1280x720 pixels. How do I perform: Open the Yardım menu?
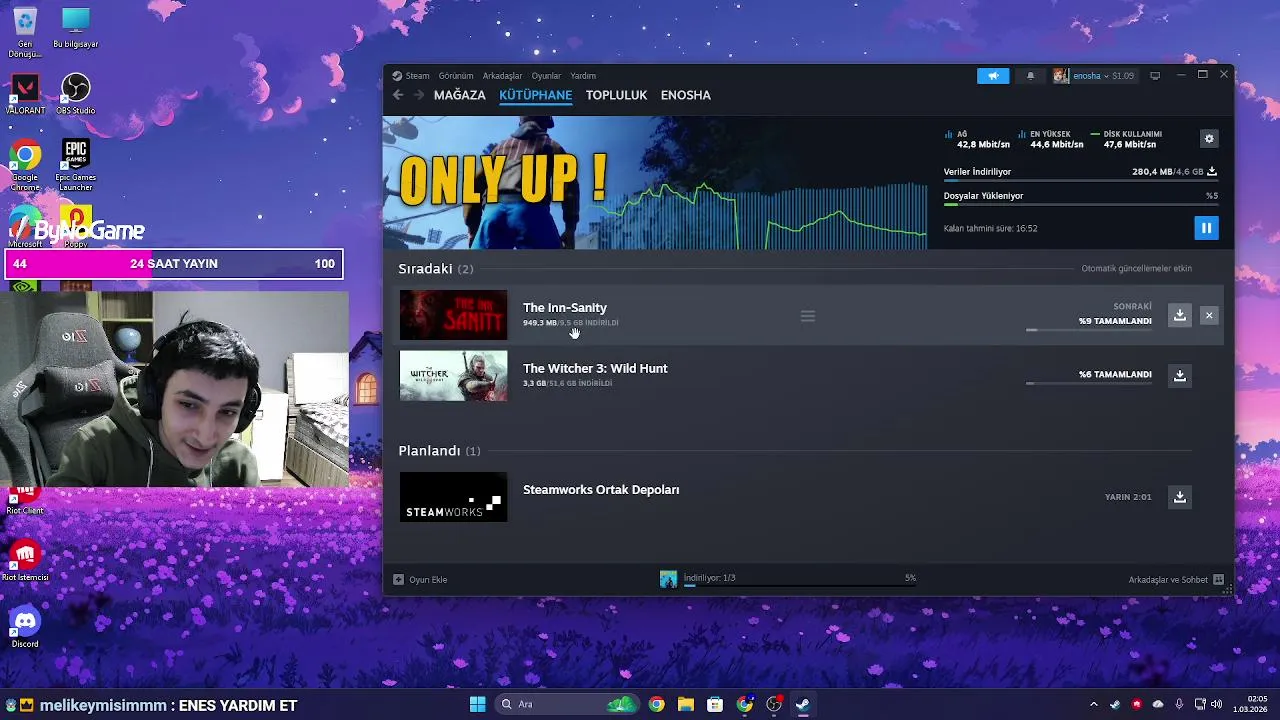583,76
